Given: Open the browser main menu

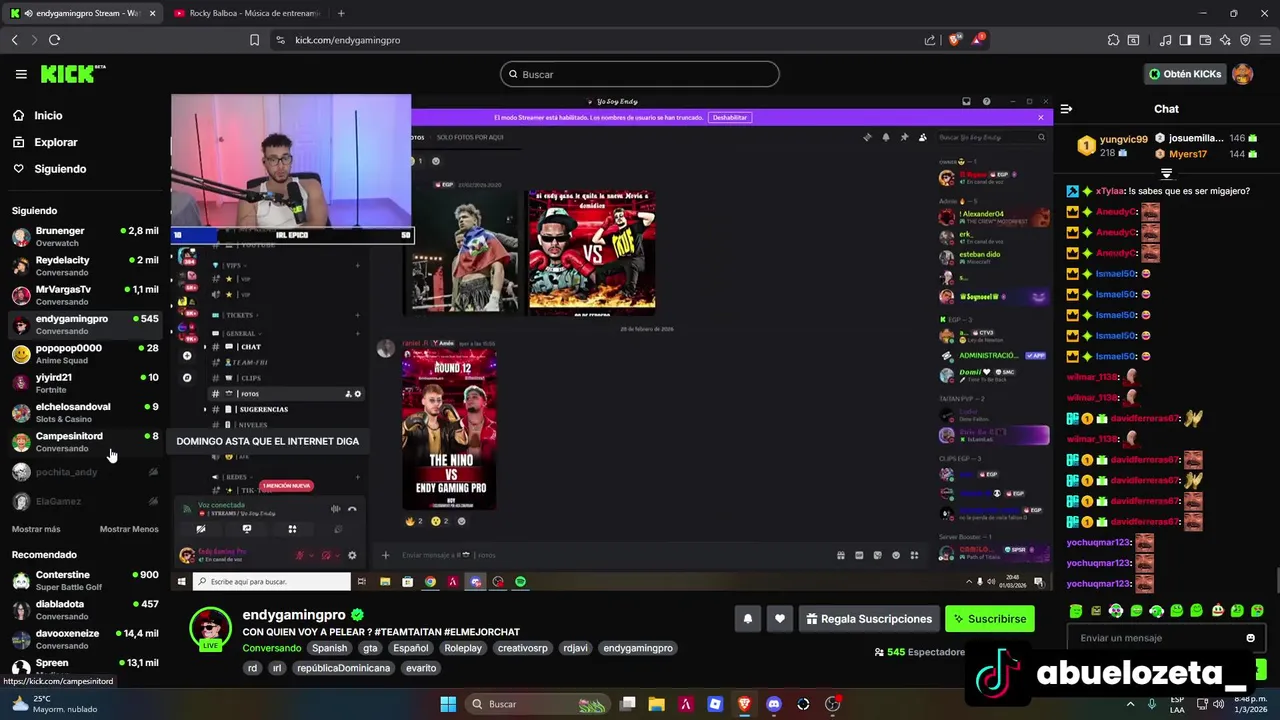Looking at the screenshot, I should coord(1265,40).
